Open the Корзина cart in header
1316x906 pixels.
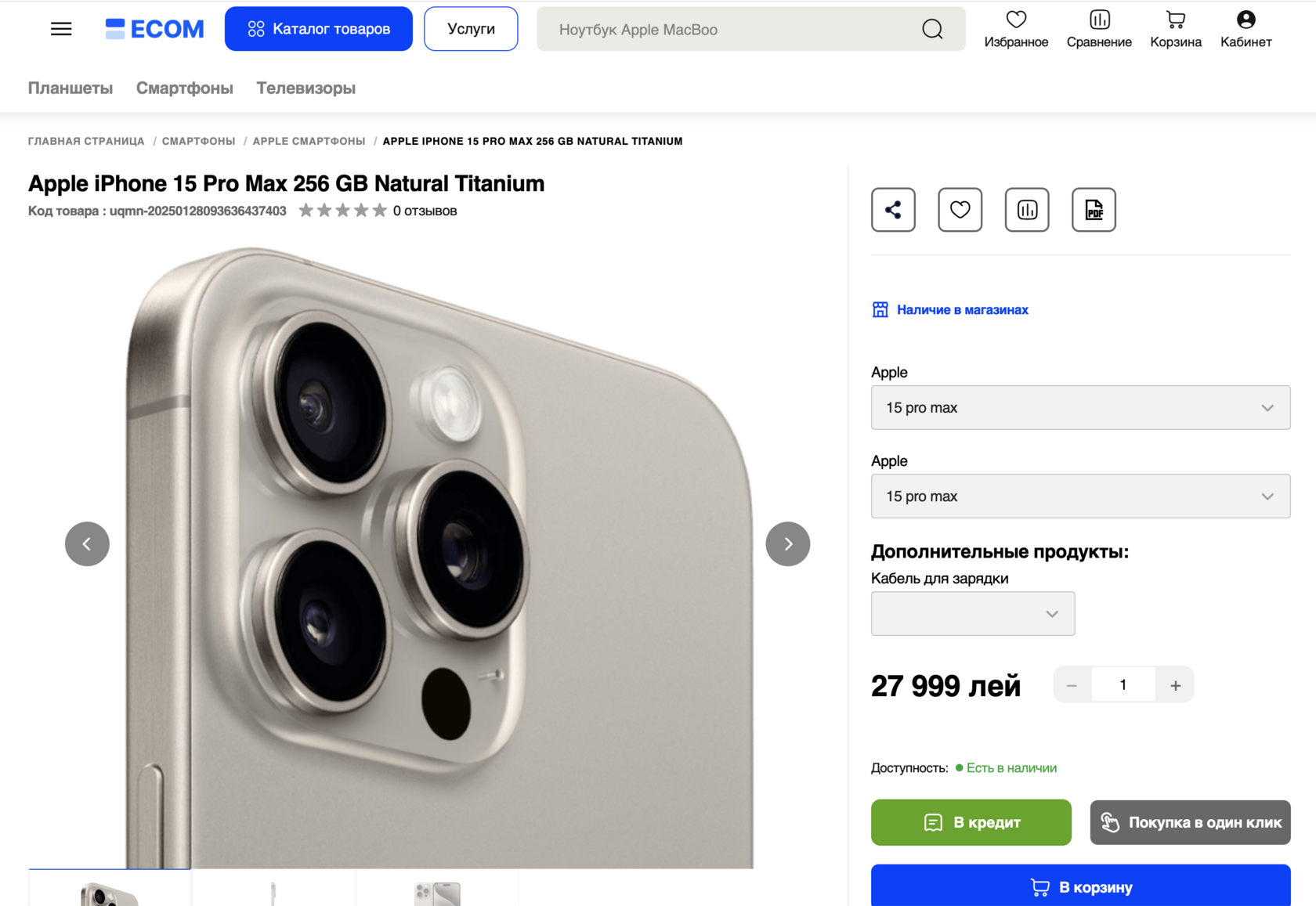pos(1175,29)
